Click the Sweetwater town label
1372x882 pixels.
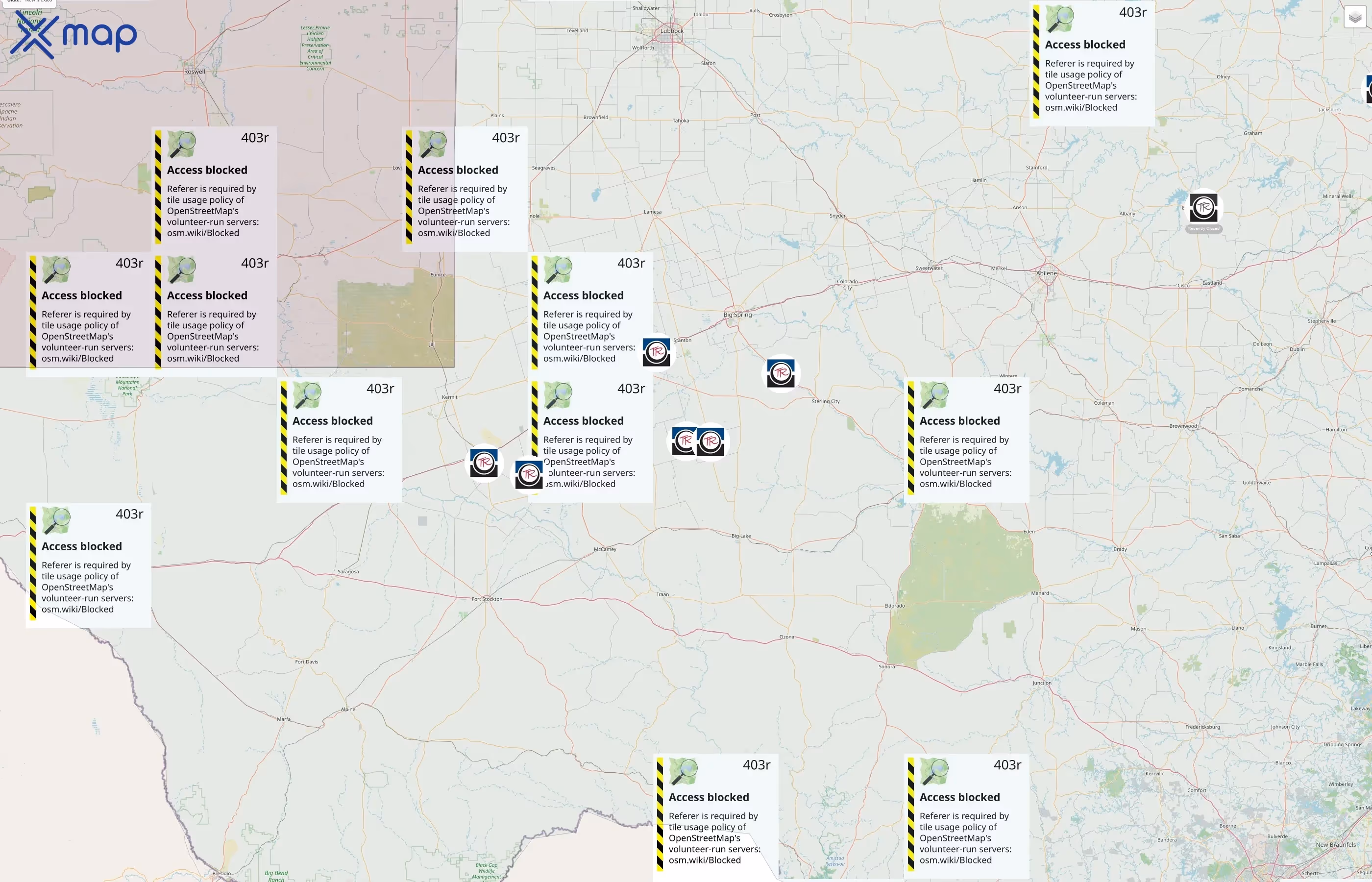929,268
